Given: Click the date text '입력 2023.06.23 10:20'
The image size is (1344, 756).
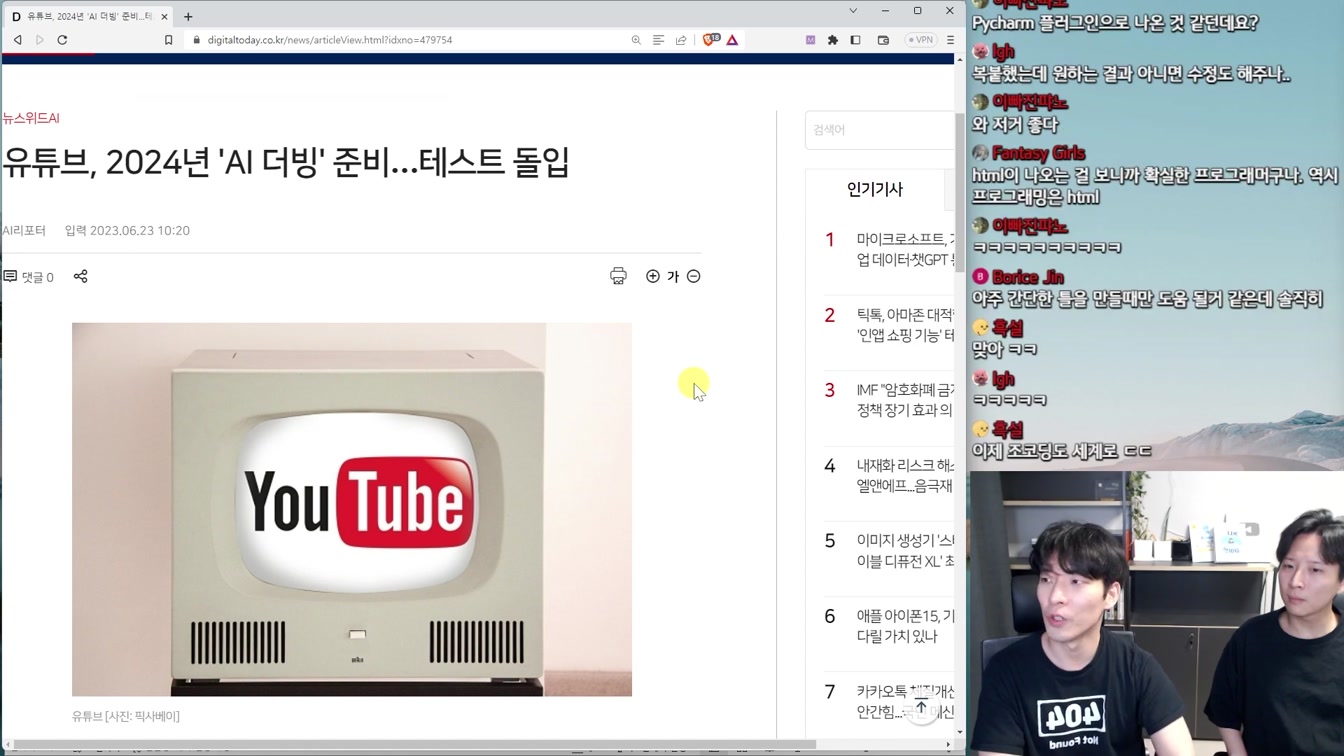Looking at the screenshot, I should (x=127, y=230).
